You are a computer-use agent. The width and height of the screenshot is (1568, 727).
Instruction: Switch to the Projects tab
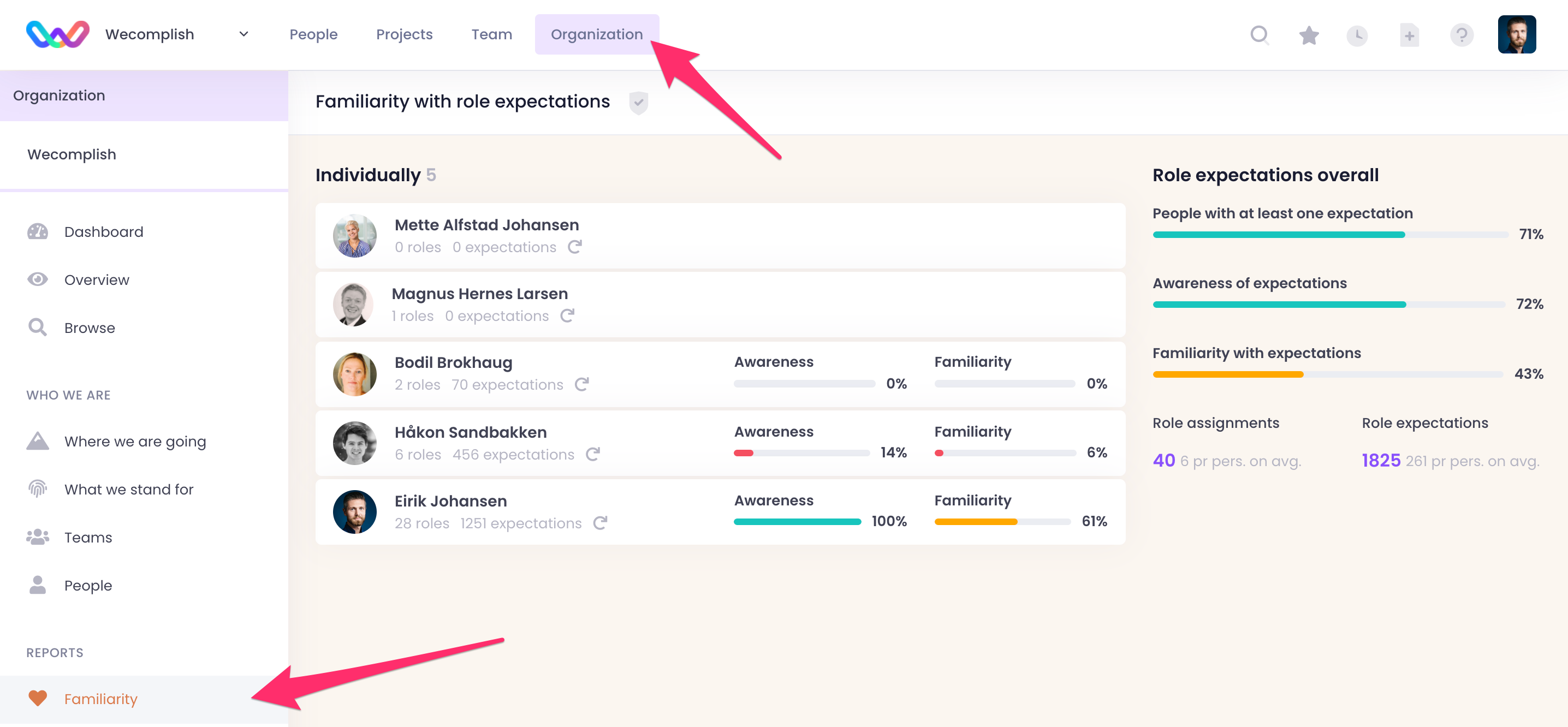point(404,34)
